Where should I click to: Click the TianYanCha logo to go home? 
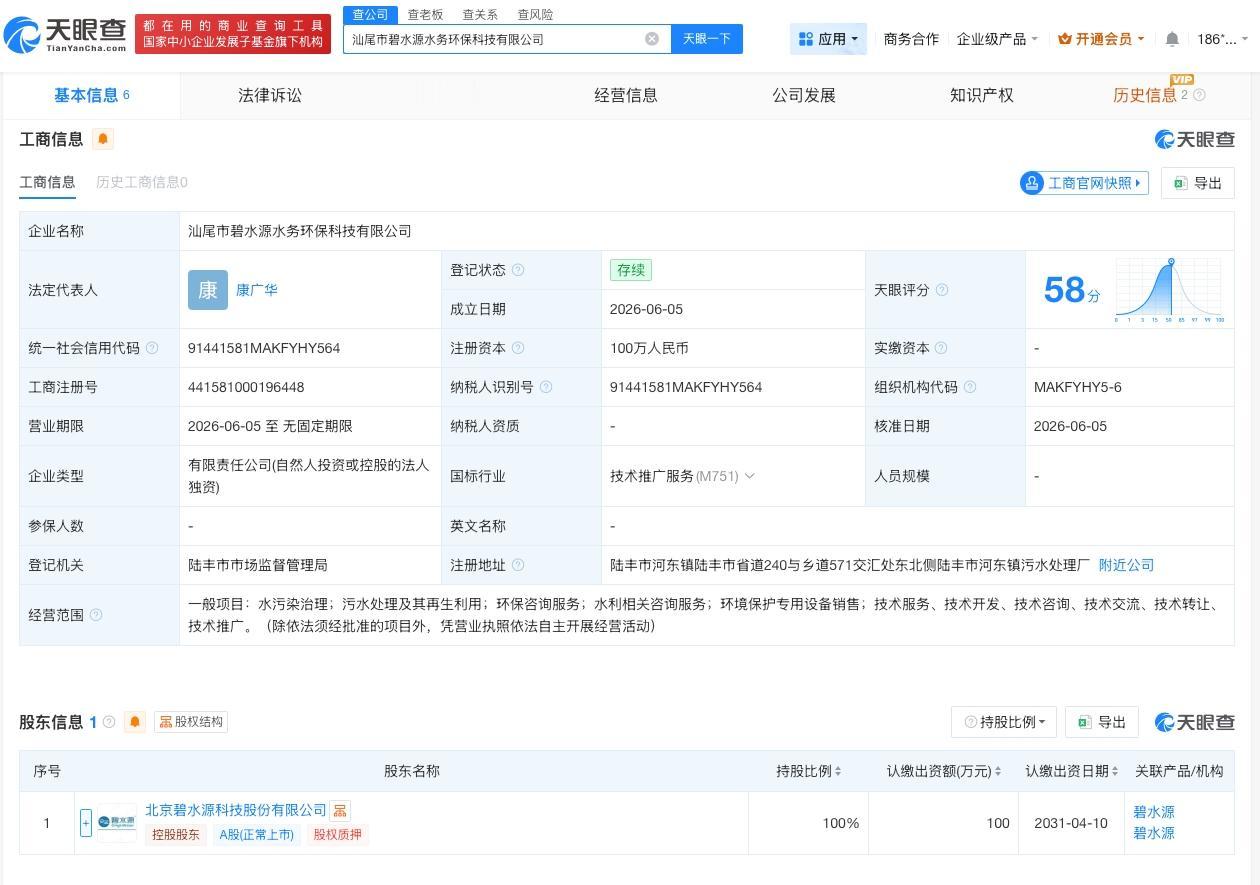click(65, 35)
